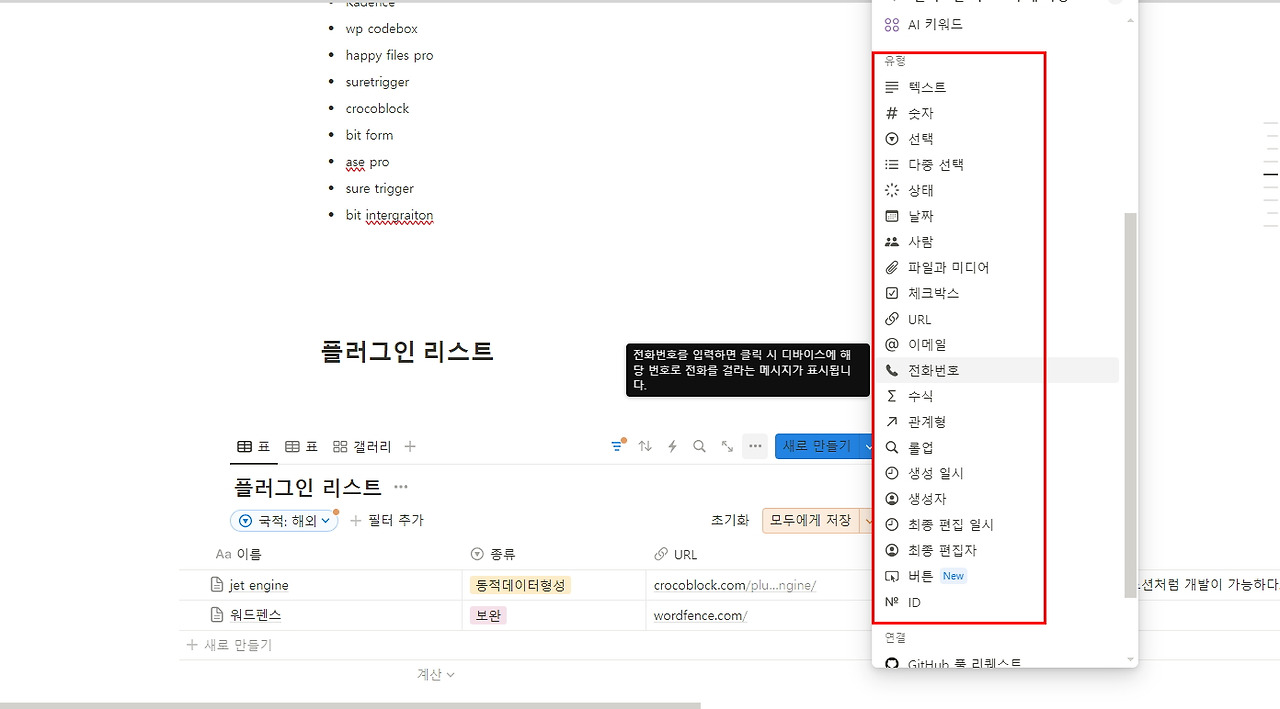The image size is (1280, 709).
Task: Open the sort icon beside the filter
Action: point(645,446)
